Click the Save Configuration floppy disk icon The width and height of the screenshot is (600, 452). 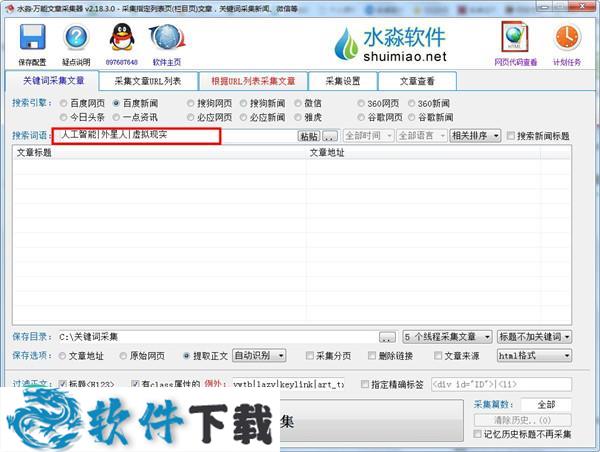(32, 39)
